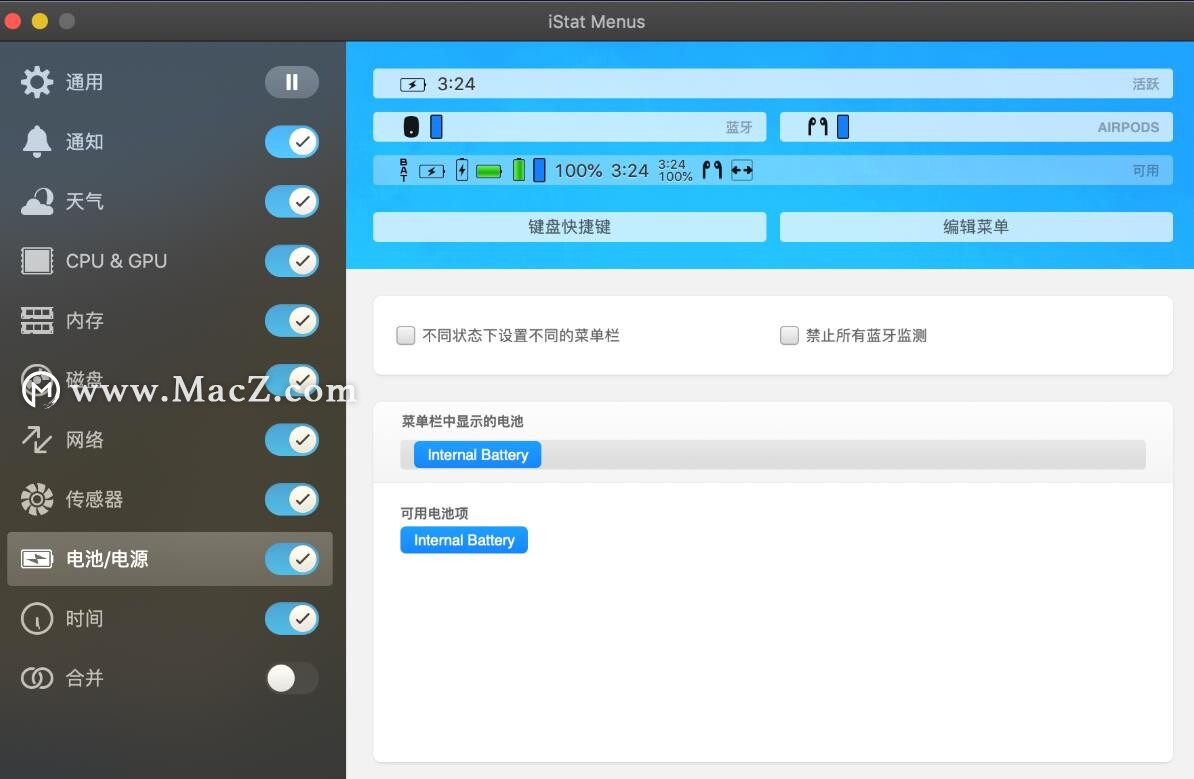The image size is (1194, 779).
Task: Check 禁止所有蓝牙监测 checkbox
Action: [790, 335]
